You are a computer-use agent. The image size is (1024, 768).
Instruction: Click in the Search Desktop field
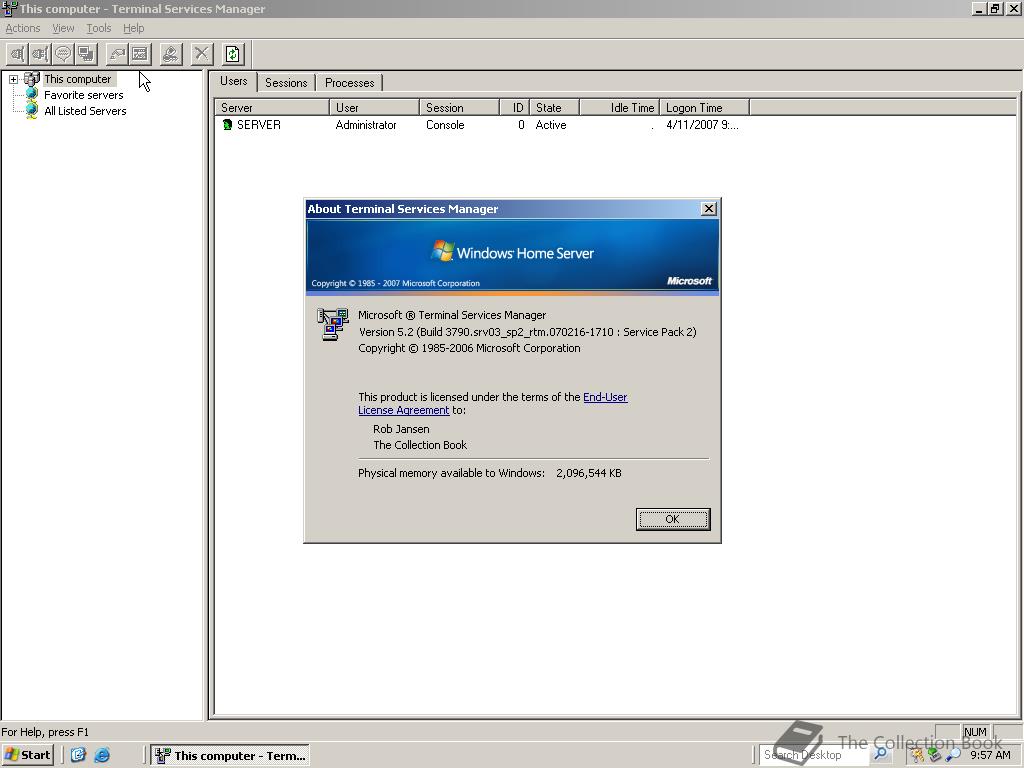[x=813, y=755]
